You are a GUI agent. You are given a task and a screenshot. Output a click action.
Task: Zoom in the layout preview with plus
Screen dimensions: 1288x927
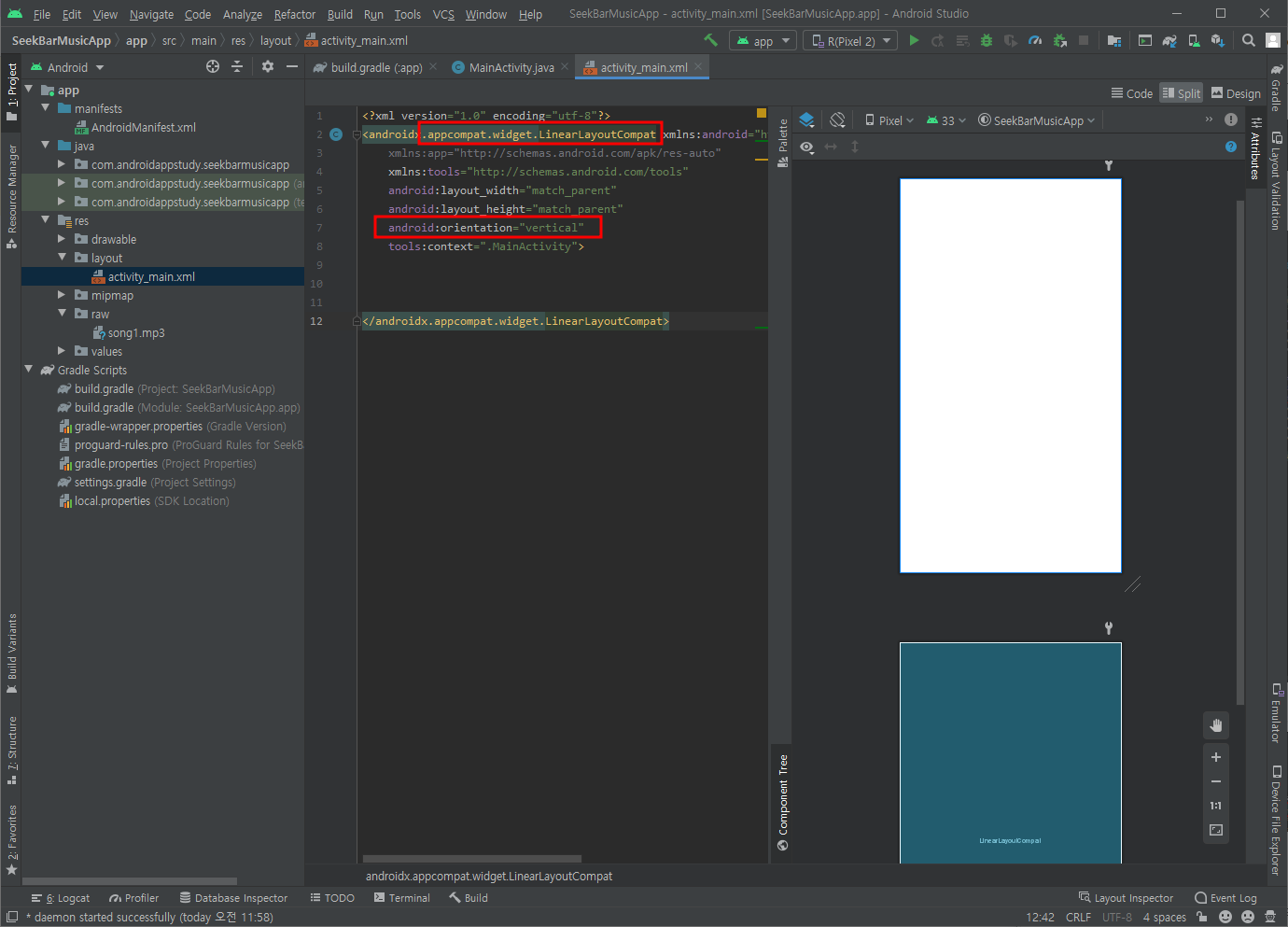click(1216, 757)
